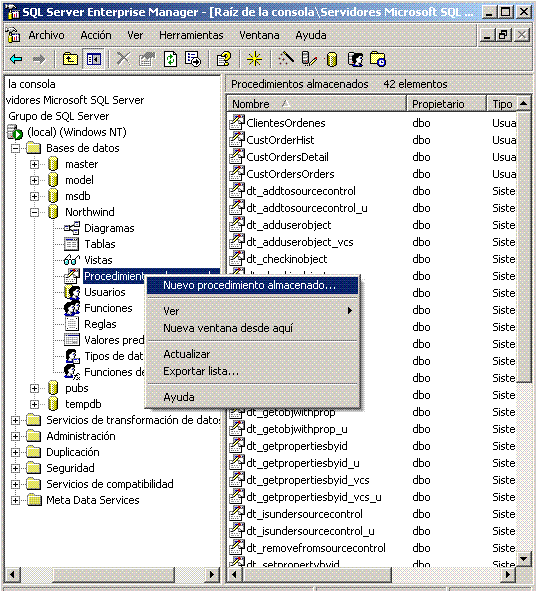Run a wizard using the wand icon

click(286, 58)
